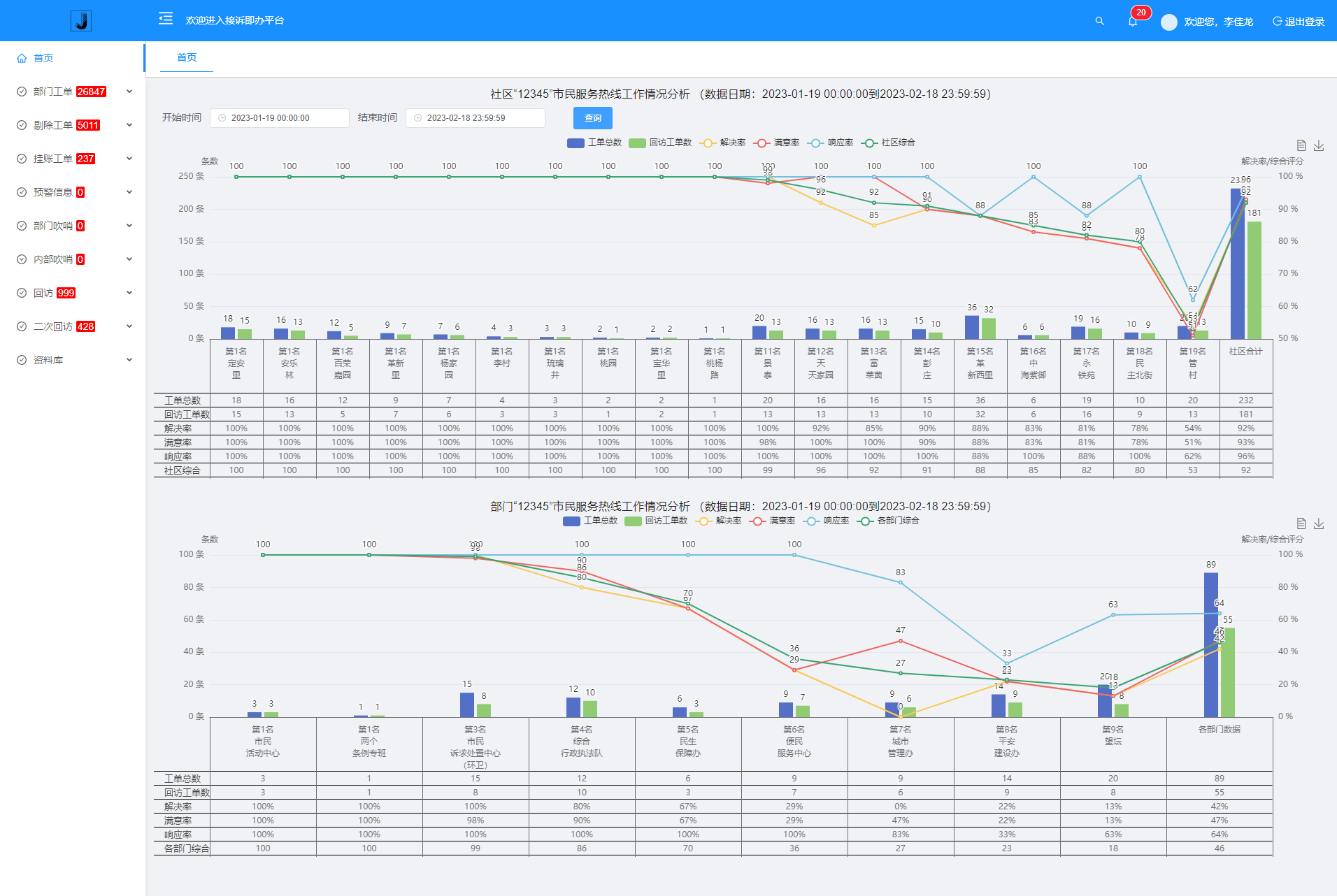Toggle 响应率 series in community chart legend
This screenshot has height=896, width=1337.
830,143
